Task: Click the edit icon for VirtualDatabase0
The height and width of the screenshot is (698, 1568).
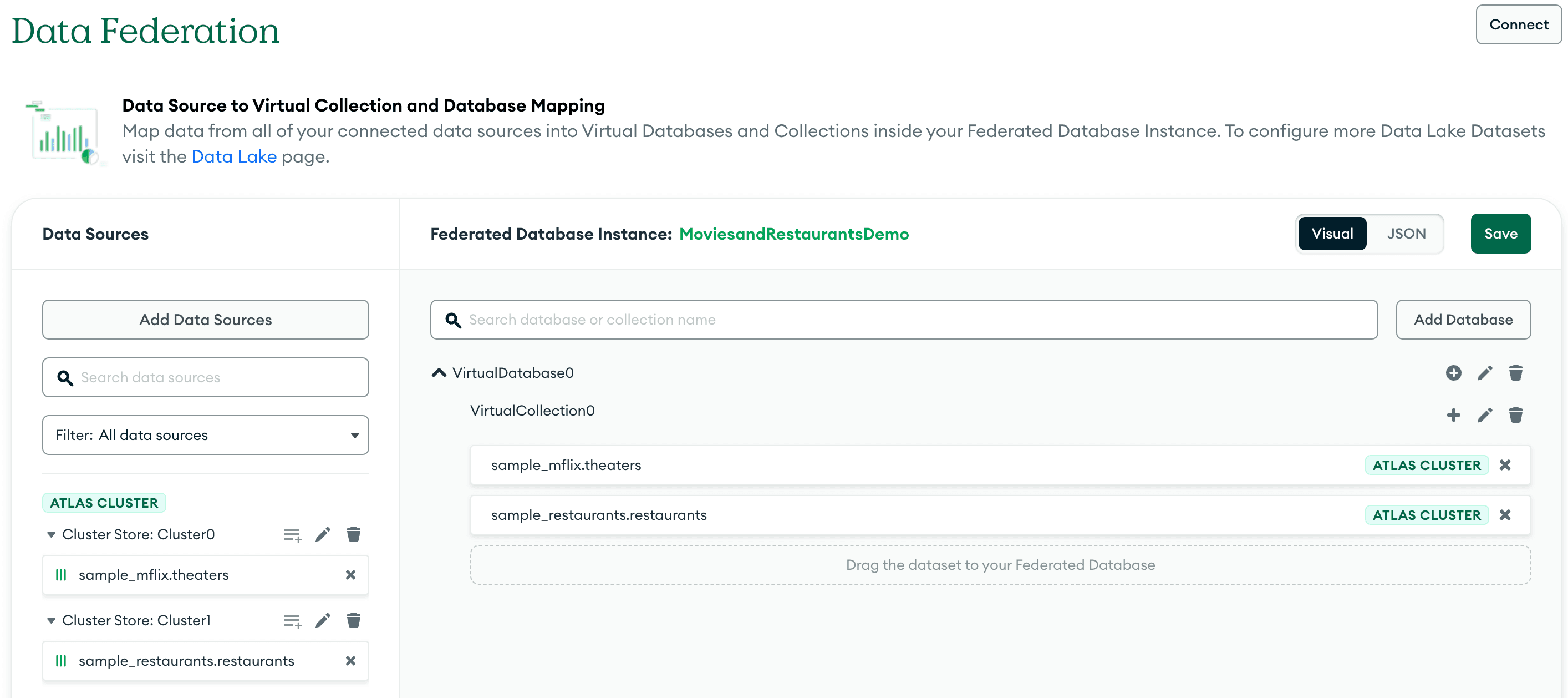Action: [1485, 373]
